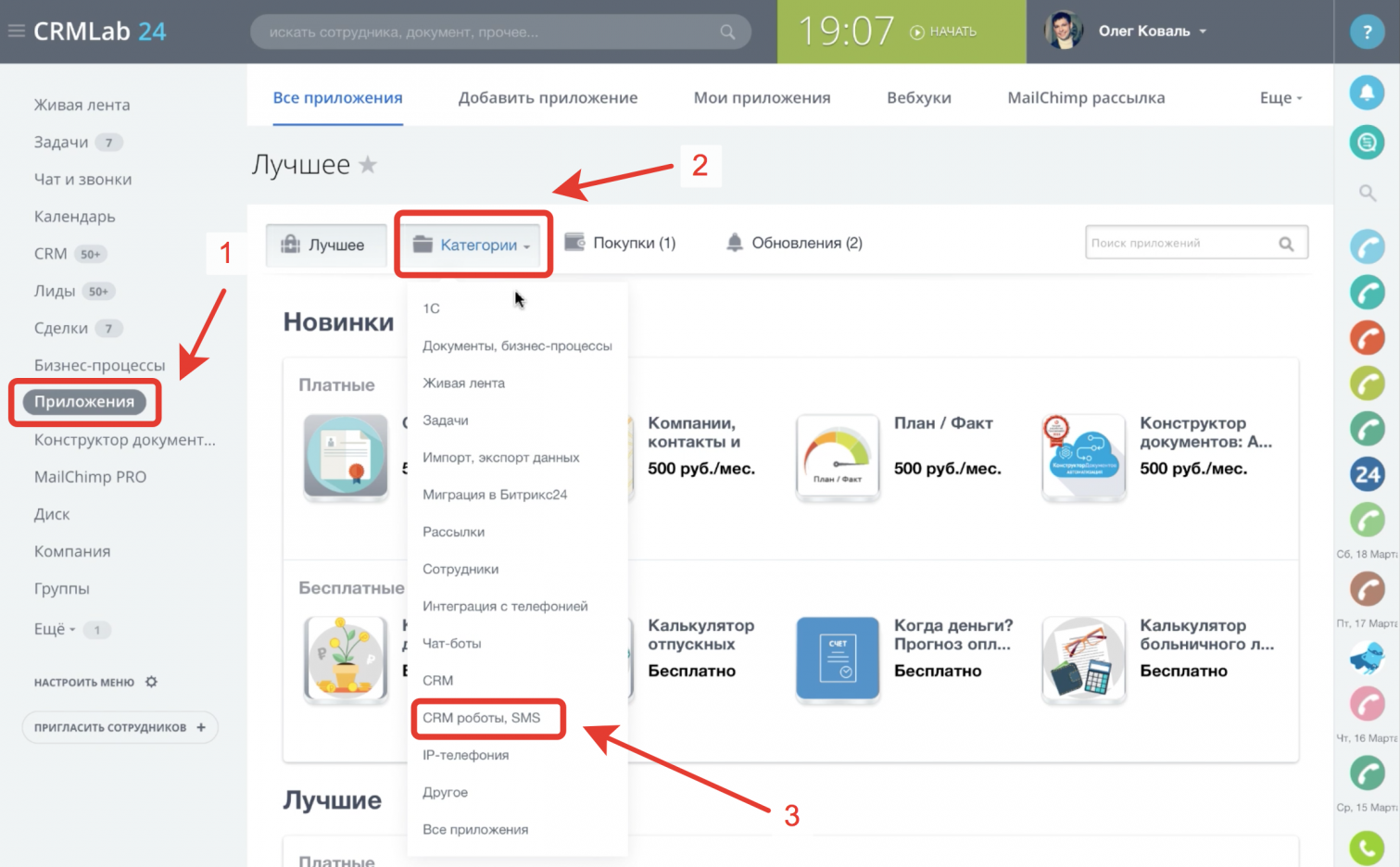Click the Настроить меню link
The image size is (1400, 867).
[x=84, y=683]
